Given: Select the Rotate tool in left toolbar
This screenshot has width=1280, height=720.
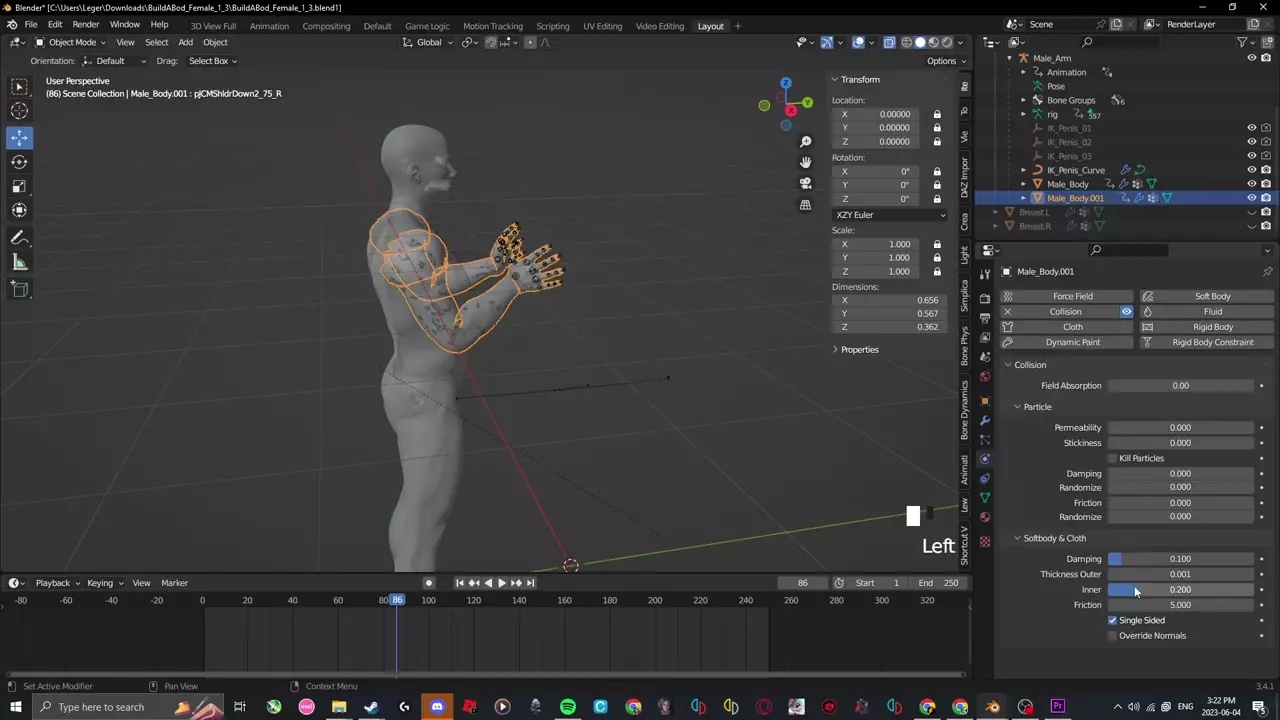Looking at the screenshot, I should [x=19, y=162].
